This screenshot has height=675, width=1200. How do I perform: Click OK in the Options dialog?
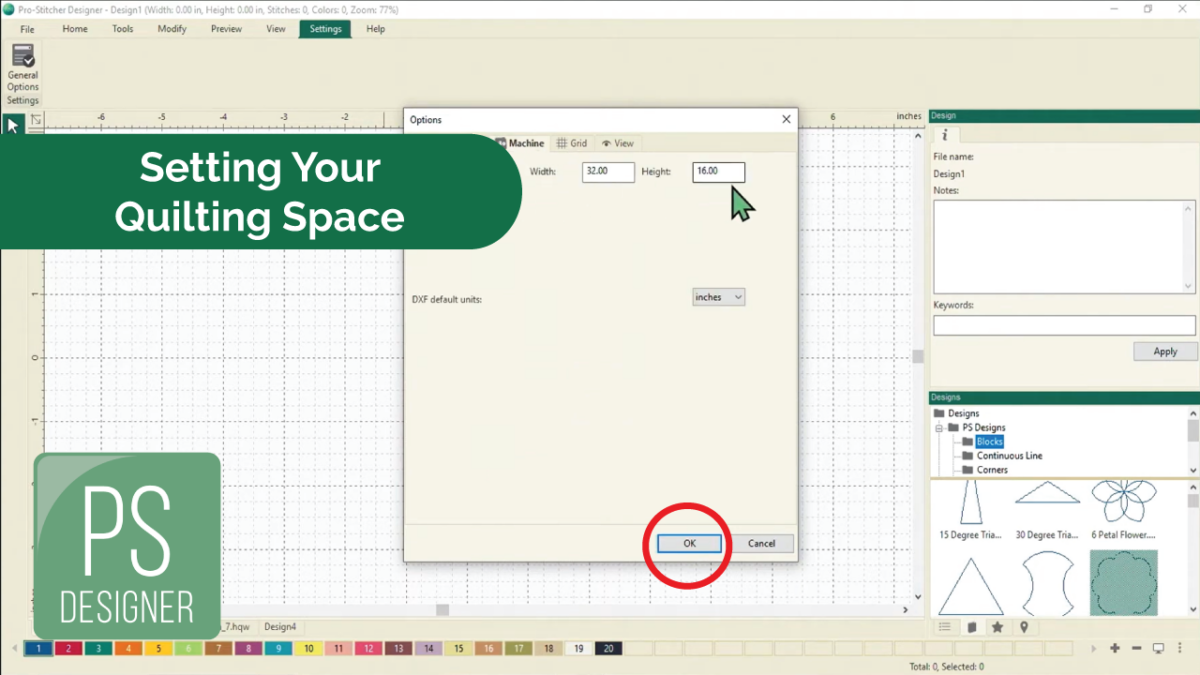(687, 543)
